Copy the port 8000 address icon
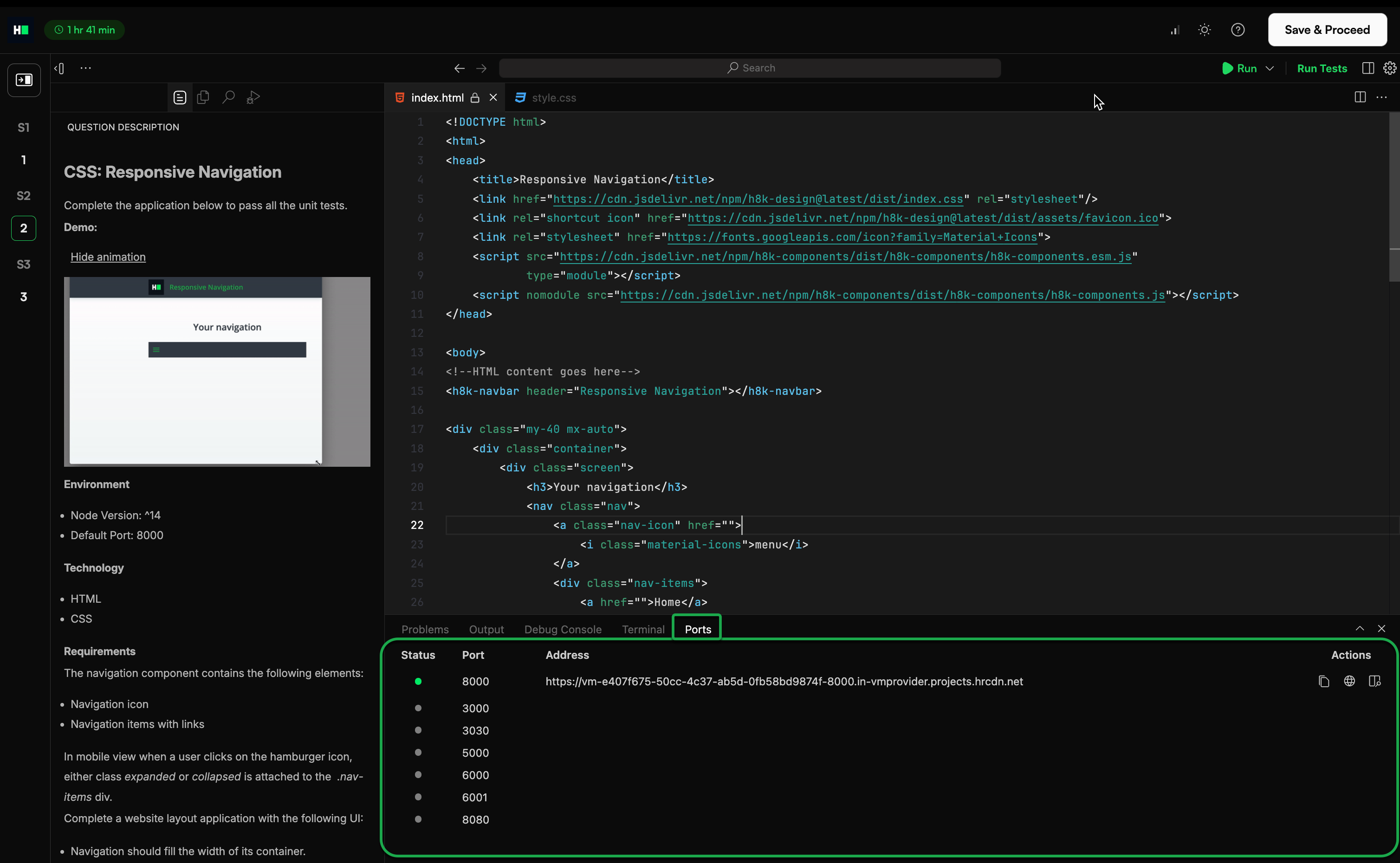Viewport: 1400px width, 863px height. pyautogui.click(x=1324, y=682)
